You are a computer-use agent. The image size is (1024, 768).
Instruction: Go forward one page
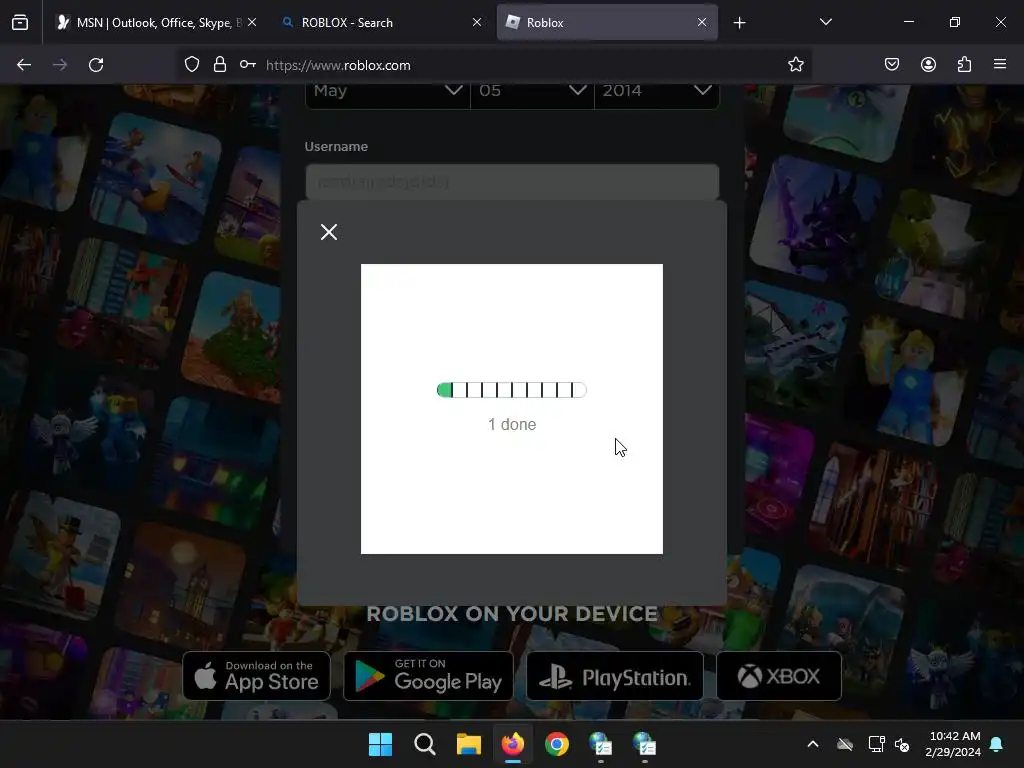pyautogui.click(x=60, y=65)
